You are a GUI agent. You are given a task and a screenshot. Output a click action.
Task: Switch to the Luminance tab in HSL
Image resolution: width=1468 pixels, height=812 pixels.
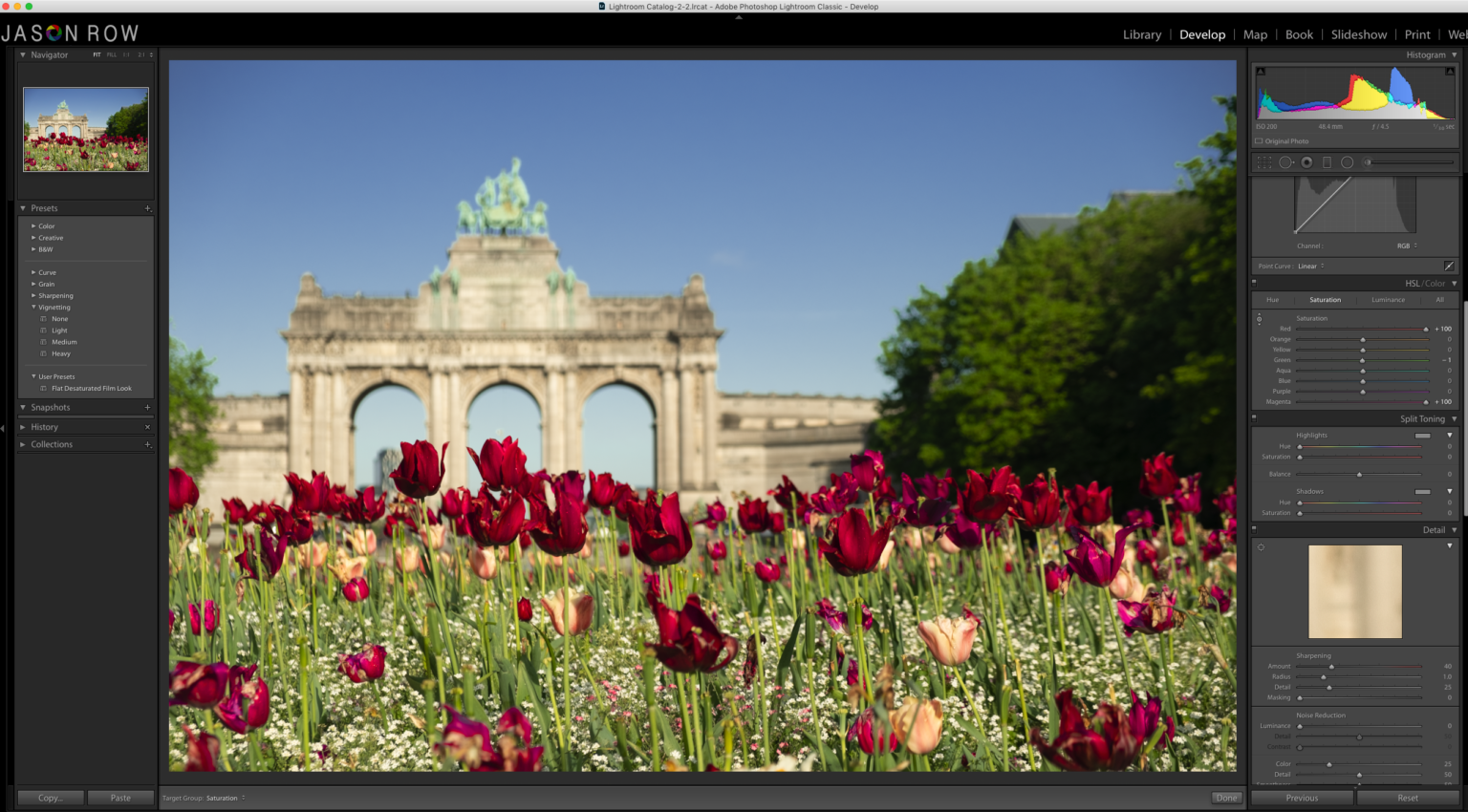(x=1388, y=300)
